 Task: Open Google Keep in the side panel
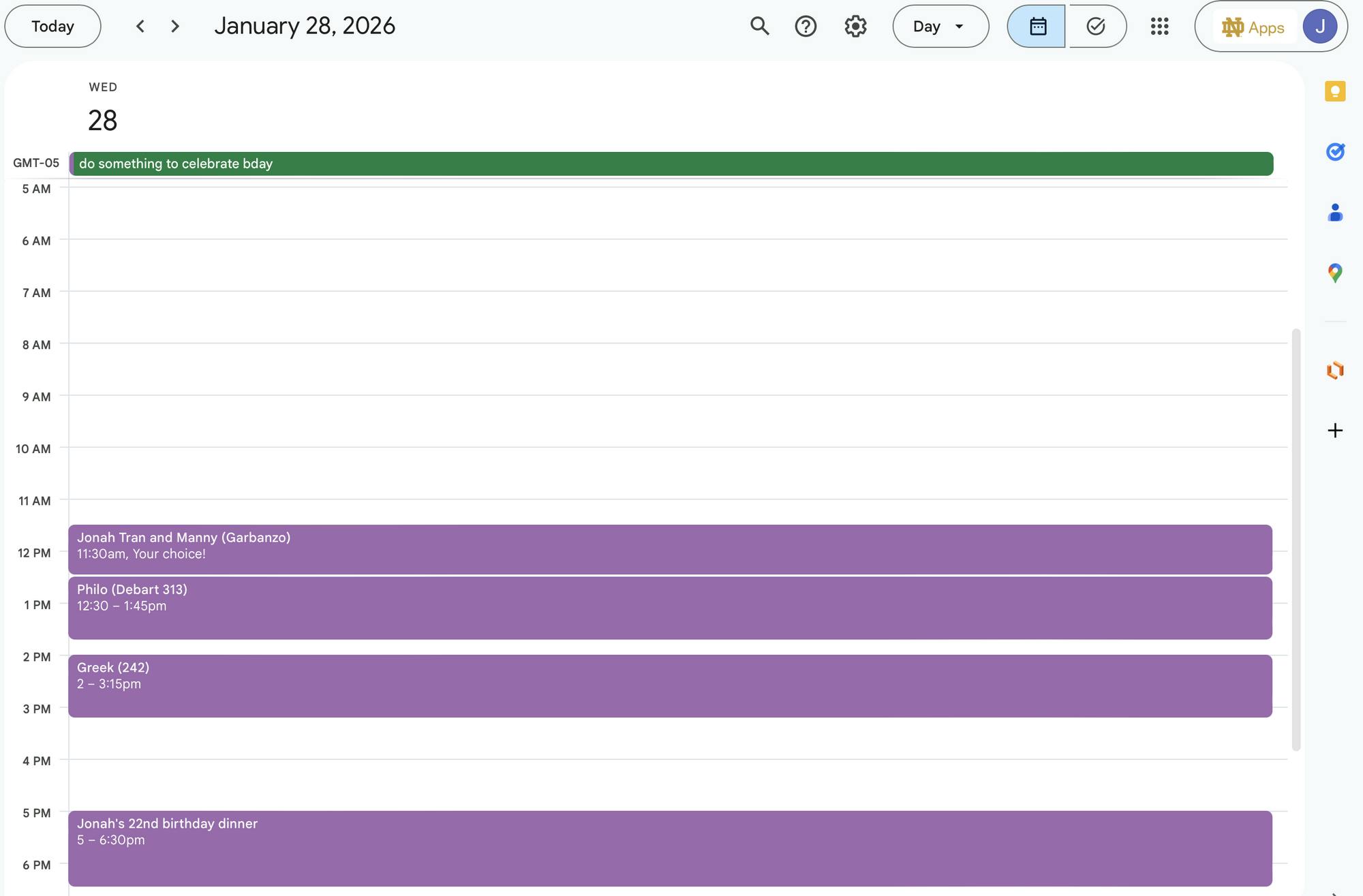tap(1335, 91)
